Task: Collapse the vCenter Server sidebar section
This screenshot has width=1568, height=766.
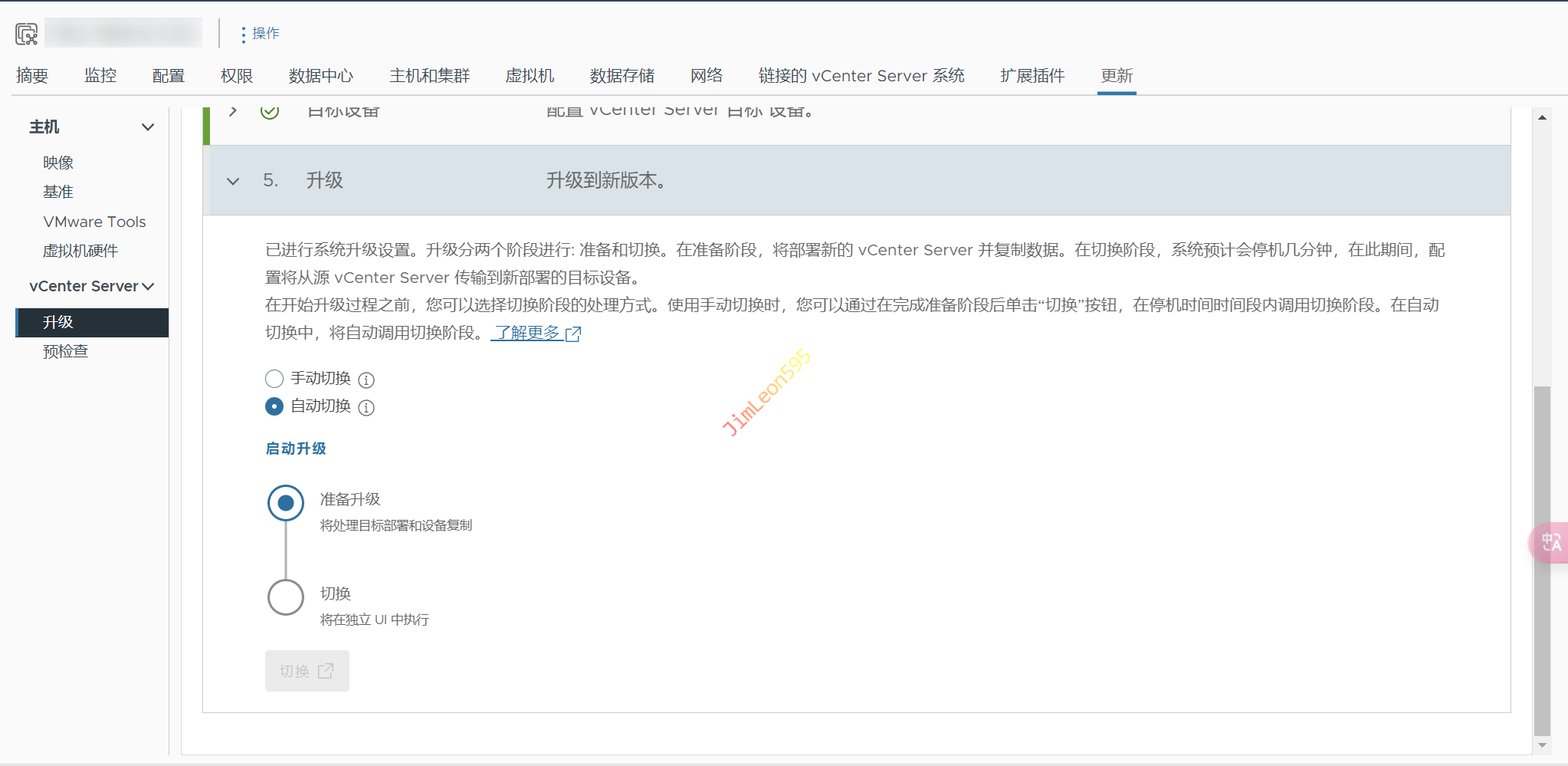Action: (x=148, y=287)
